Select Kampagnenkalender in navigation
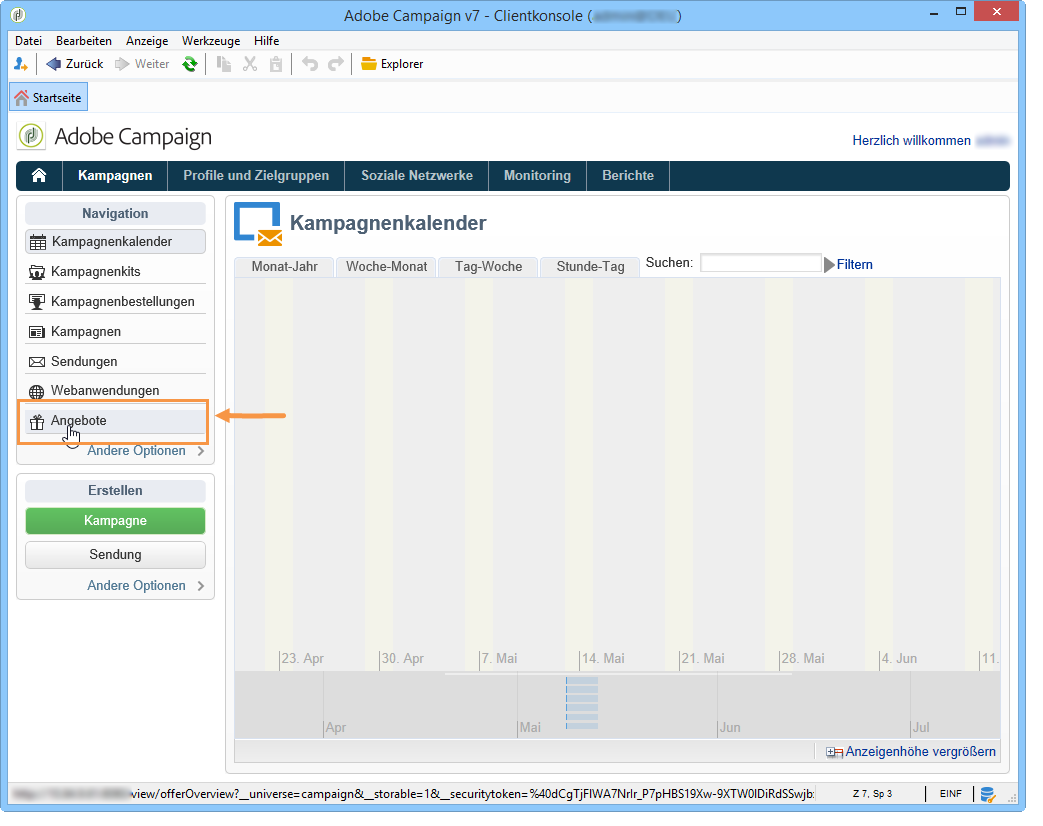The width and height of the screenshot is (1043, 826). pos(115,241)
